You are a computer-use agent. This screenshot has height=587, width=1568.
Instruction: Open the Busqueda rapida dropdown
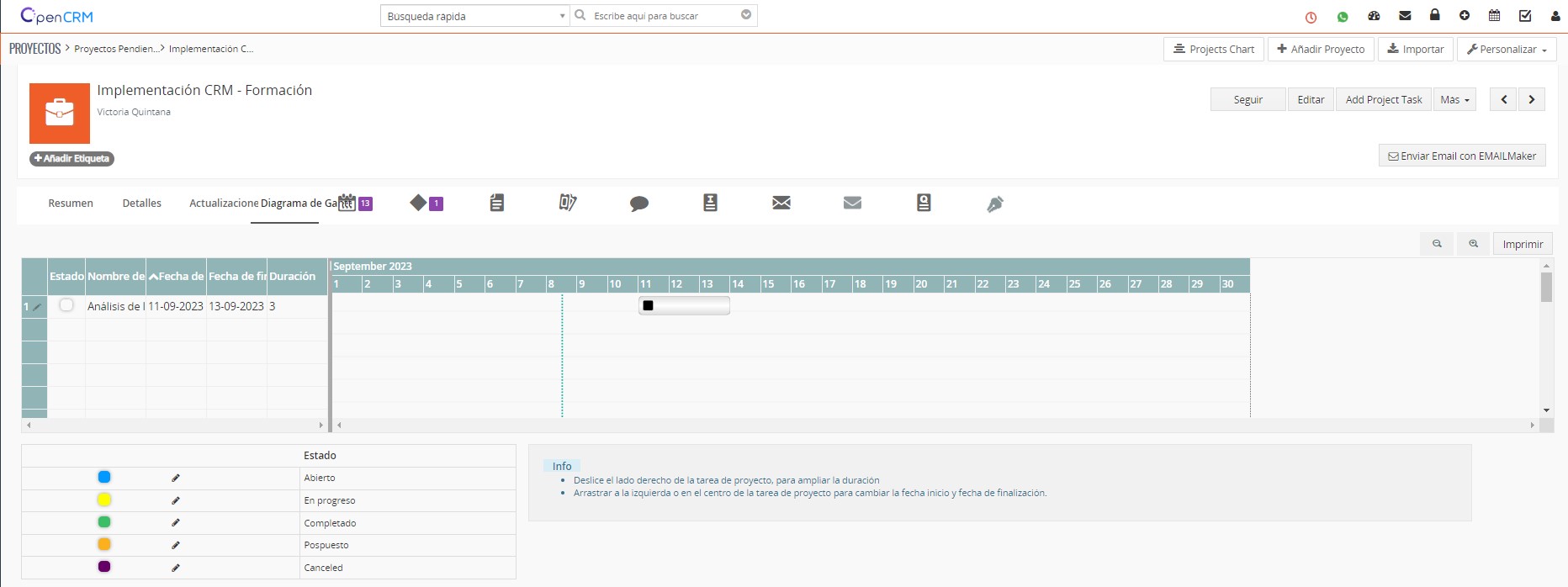point(474,16)
